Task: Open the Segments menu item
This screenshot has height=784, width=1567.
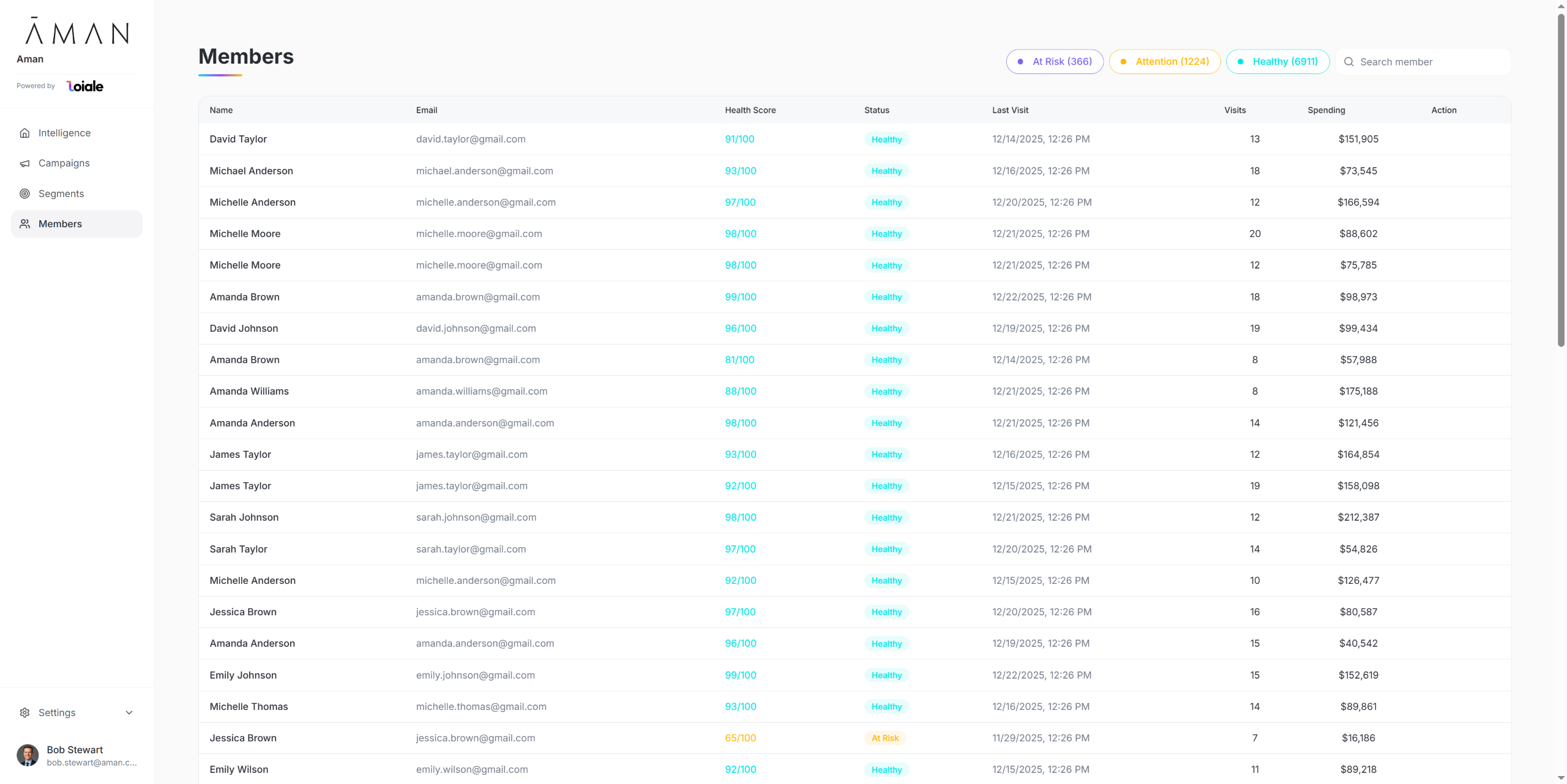Action: (x=61, y=193)
